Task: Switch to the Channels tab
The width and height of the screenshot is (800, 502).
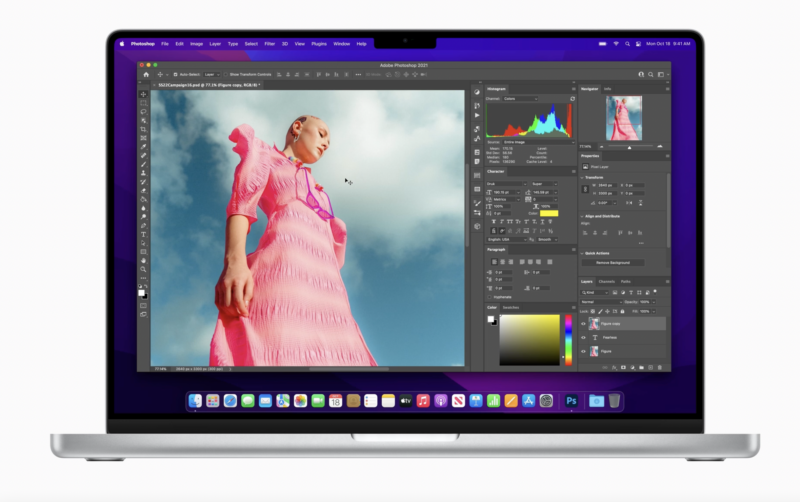Action: [x=607, y=282]
